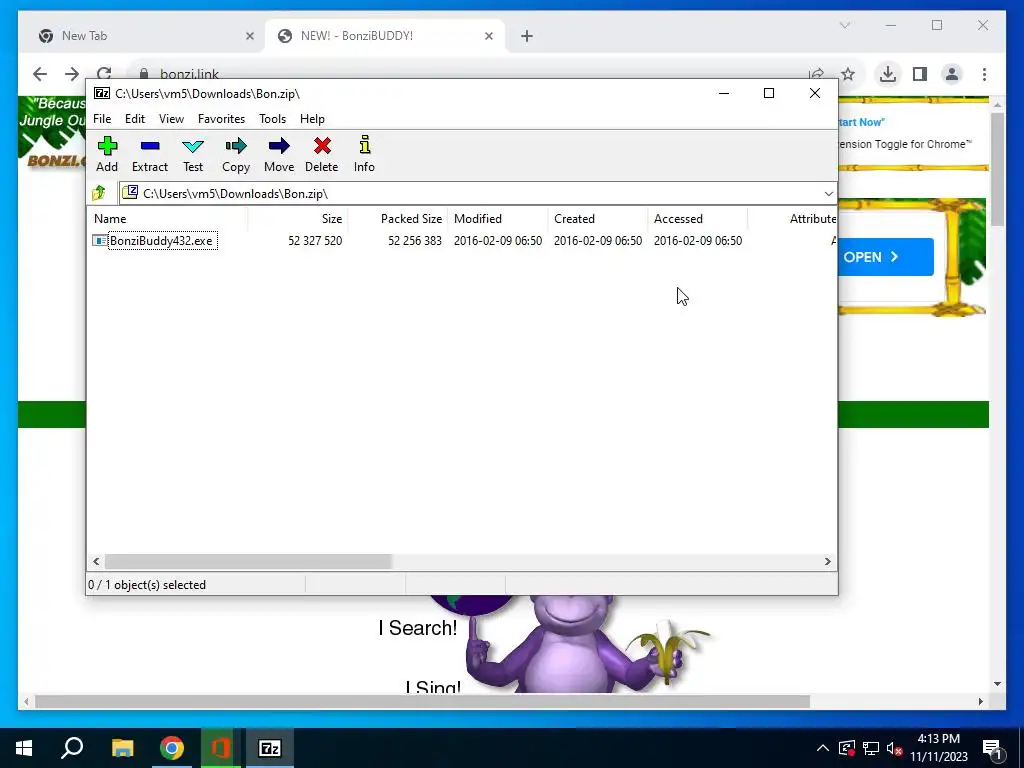The height and width of the screenshot is (768, 1024).
Task: Open Windows Start menu
Action: (24, 748)
